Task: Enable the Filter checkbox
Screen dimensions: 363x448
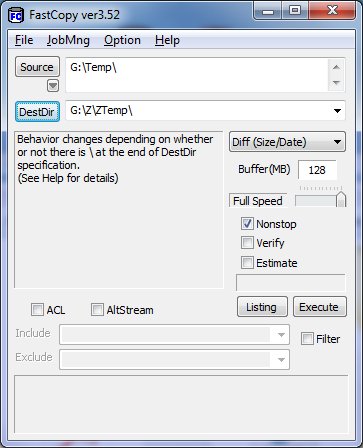Action: click(x=307, y=339)
